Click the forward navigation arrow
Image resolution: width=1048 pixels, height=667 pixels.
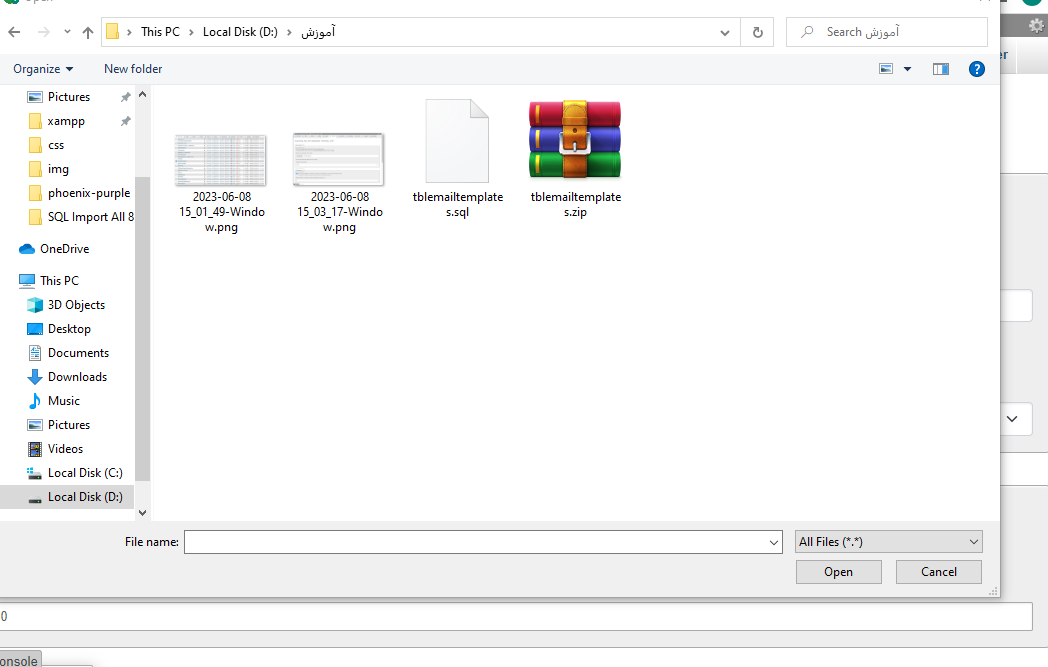point(43,31)
